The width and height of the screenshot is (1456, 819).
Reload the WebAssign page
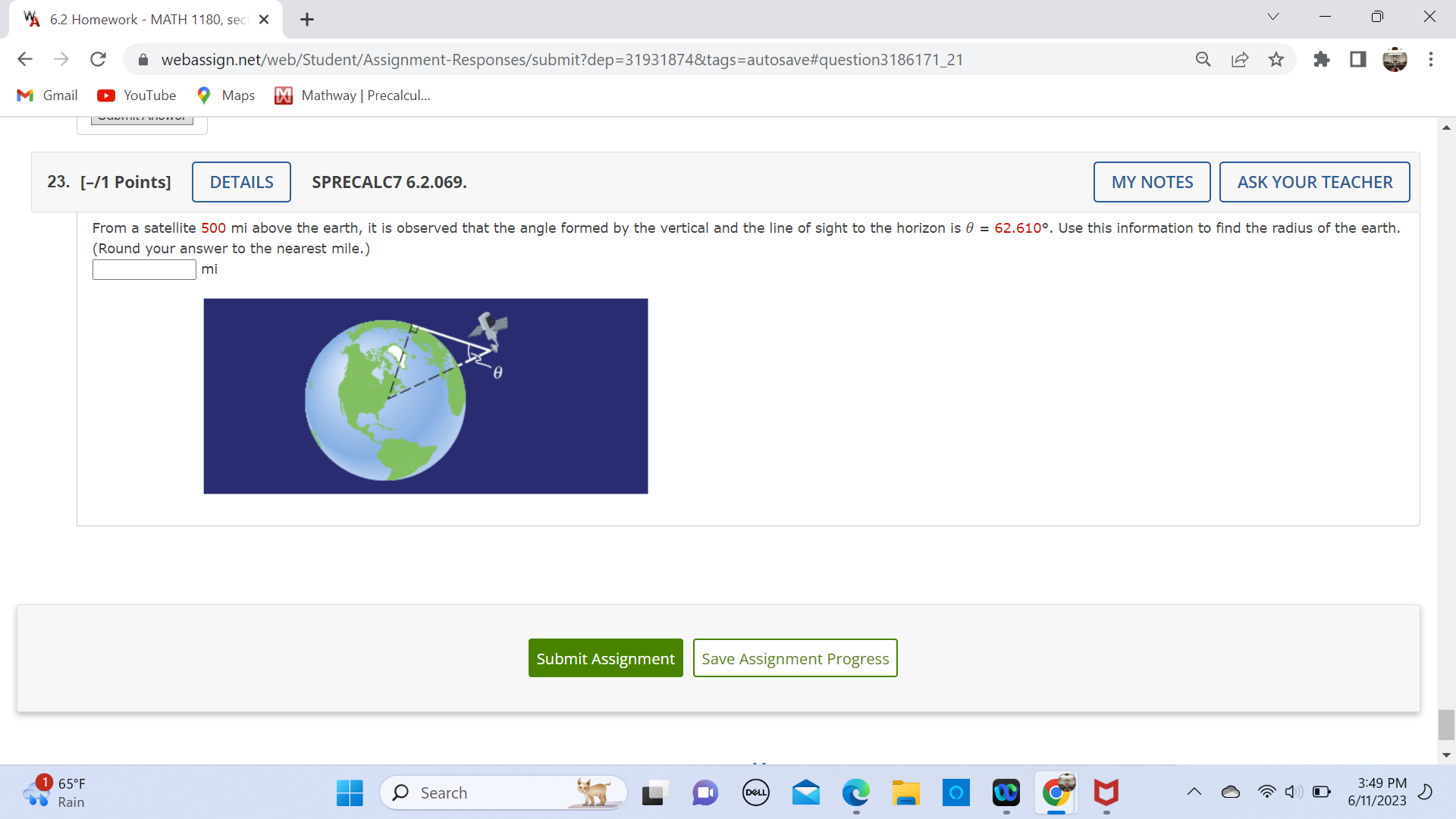pos(98,59)
